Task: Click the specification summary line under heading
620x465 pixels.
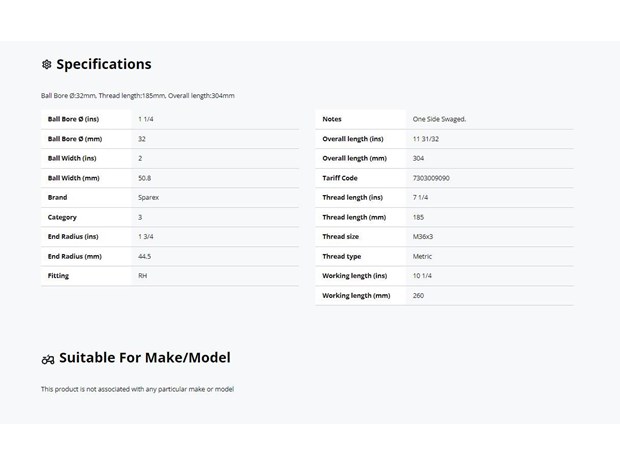Action: pyautogui.click(x=138, y=96)
